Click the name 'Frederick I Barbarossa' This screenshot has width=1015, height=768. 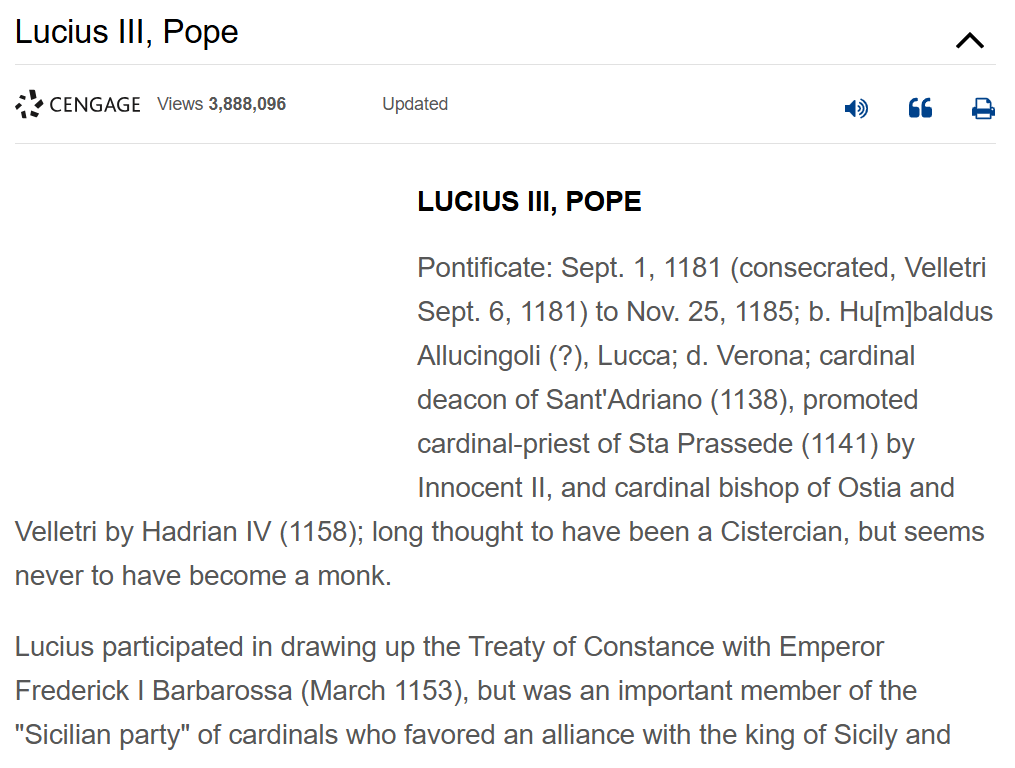pos(154,691)
